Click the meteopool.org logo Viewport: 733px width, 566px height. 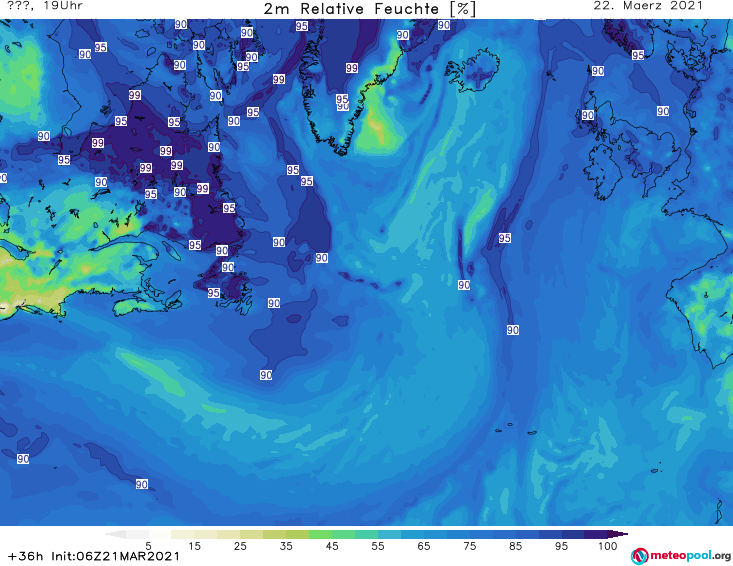pos(681,556)
